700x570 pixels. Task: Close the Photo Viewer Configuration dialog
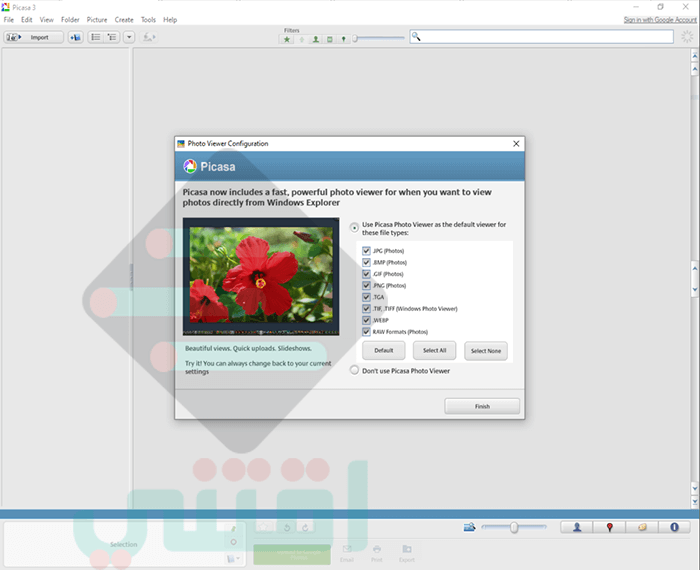pos(516,144)
